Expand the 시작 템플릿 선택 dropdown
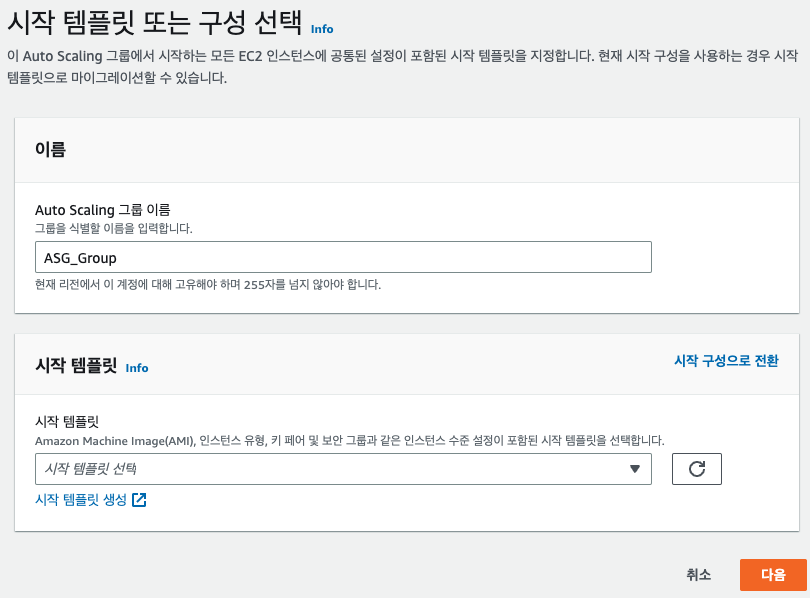 pyautogui.click(x=343, y=469)
